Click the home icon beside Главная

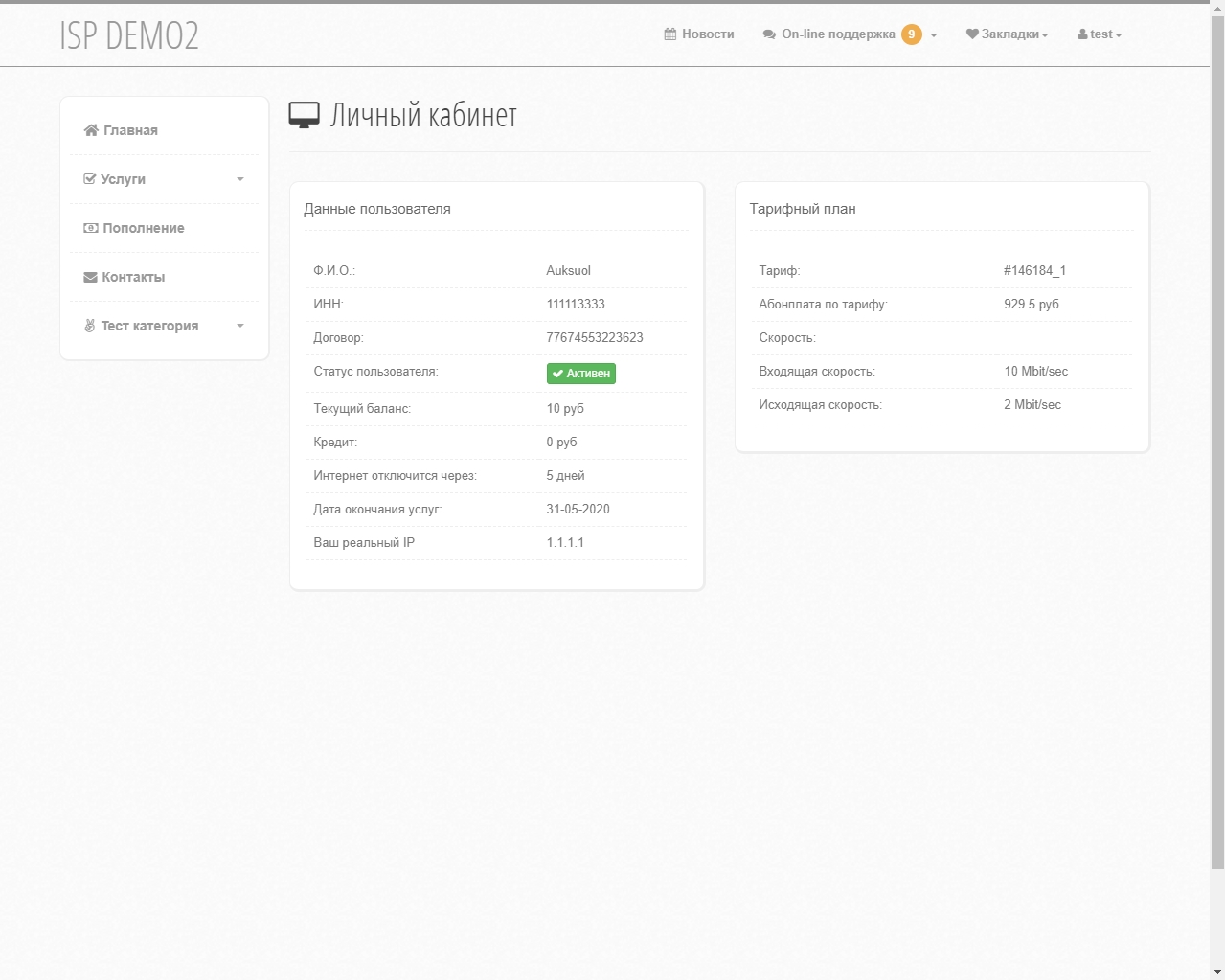tap(91, 130)
